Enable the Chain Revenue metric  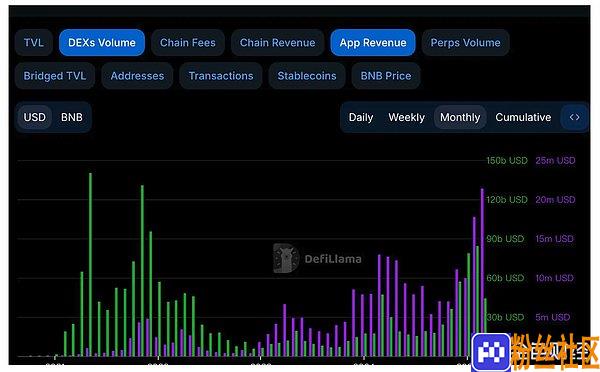277,42
